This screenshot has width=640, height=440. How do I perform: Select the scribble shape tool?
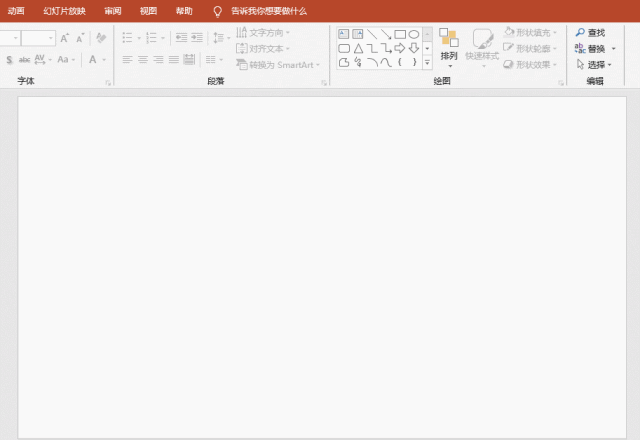coord(358,62)
